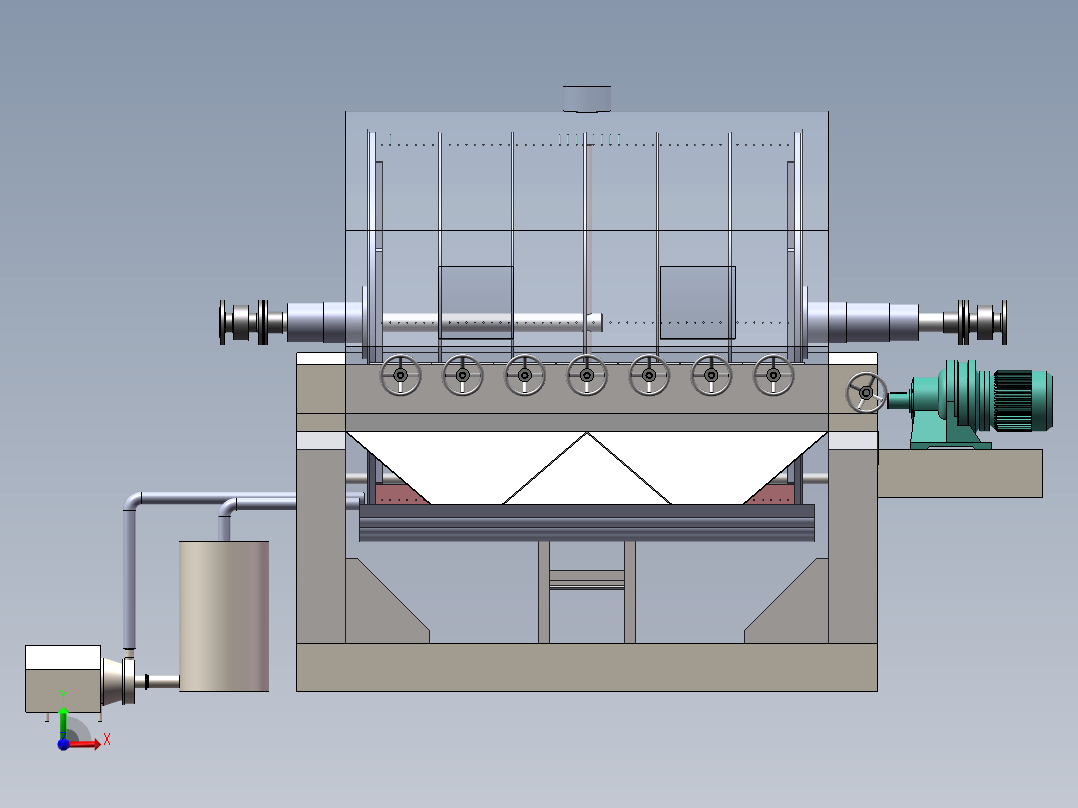Screen dimensions: 1078x808
Task: Select the dark collection tray under the hopper
Action: pyautogui.click(x=586, y=523)
